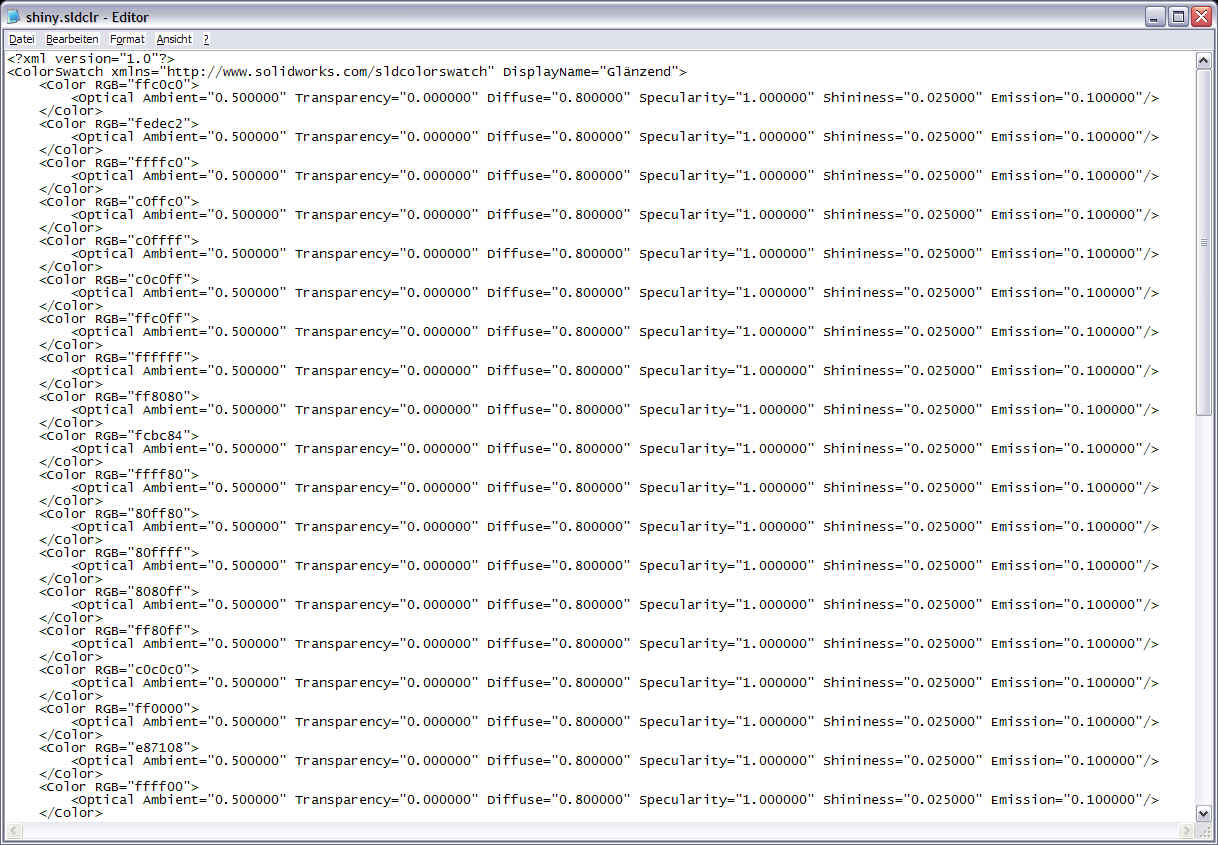Click the vertical scrollbar thumb
Viewport: 1218px width, 845px height.
click(x=1204, y=241)
